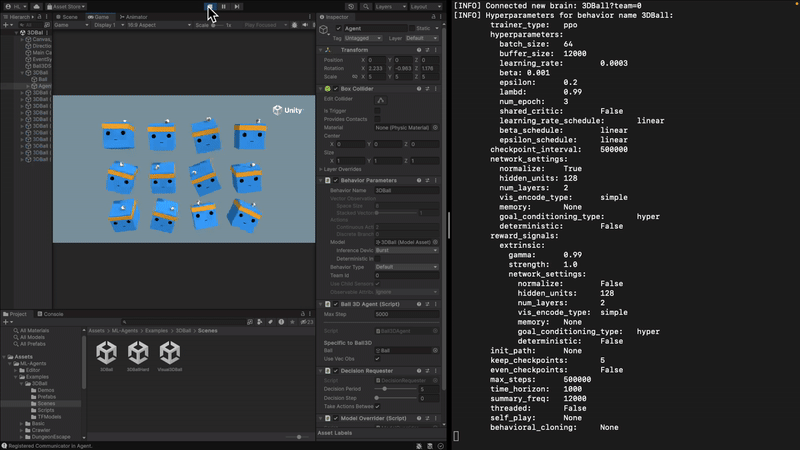Viewport: 800px width, 450px height.
Task: Open the Transform component more-options menu
Action: (436, 50)
